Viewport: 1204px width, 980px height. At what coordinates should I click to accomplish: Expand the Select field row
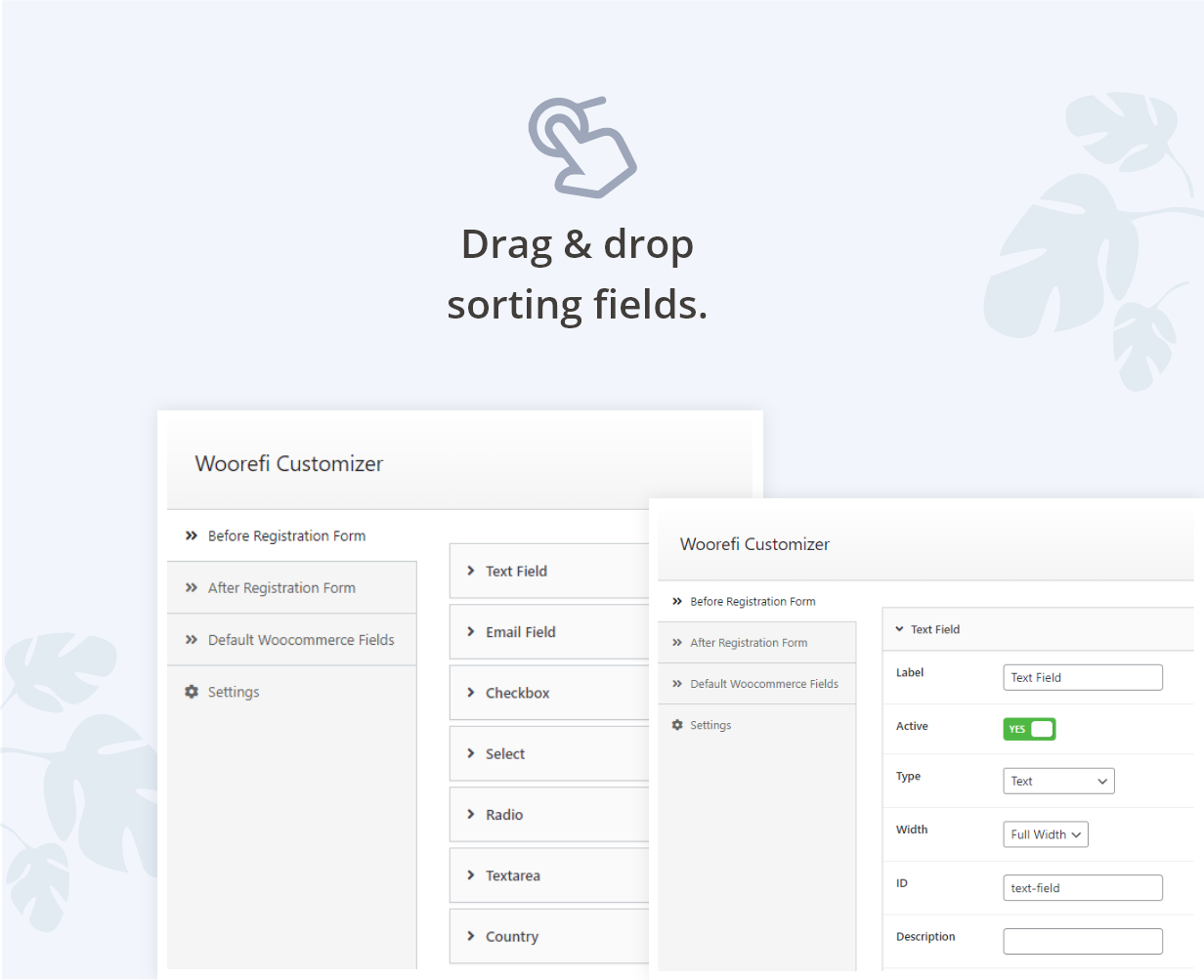(549, 753)
